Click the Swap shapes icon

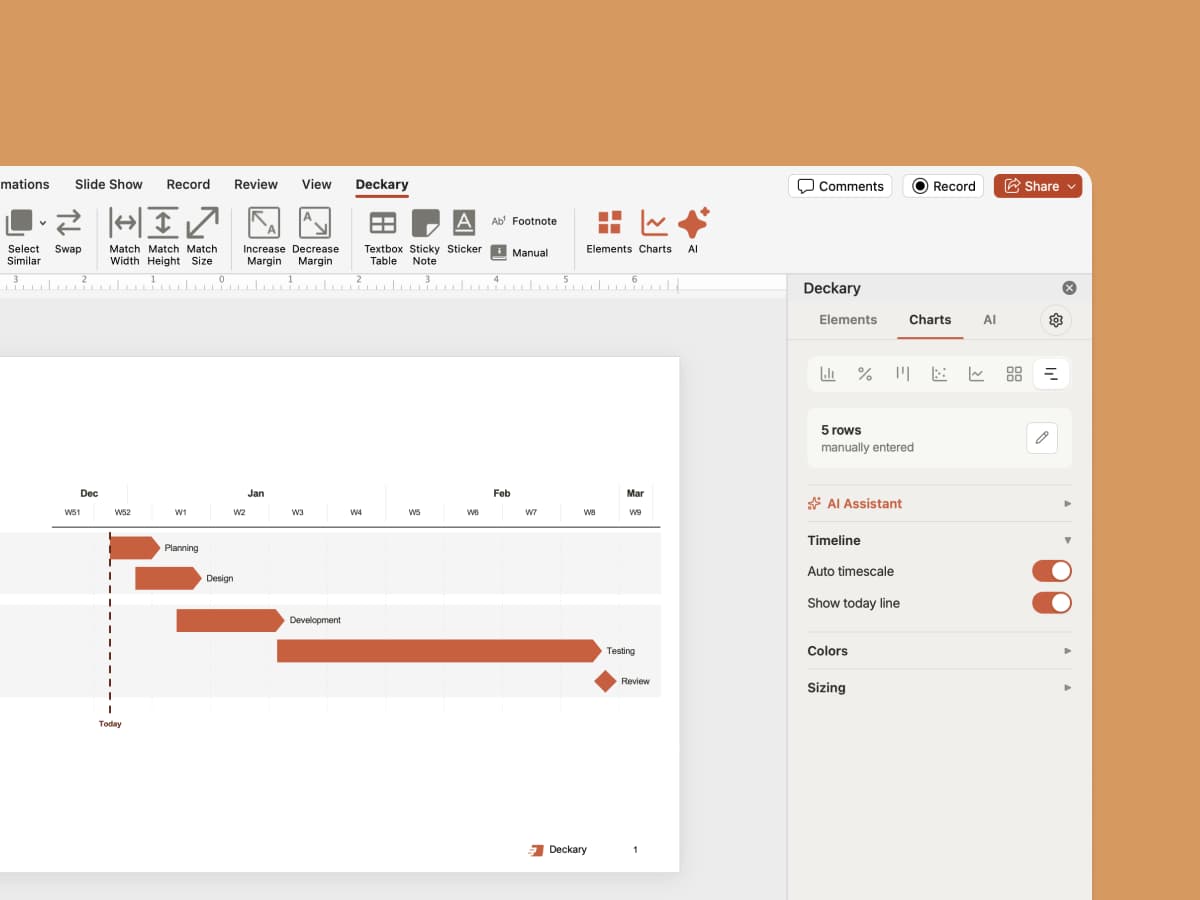(68, 222)
